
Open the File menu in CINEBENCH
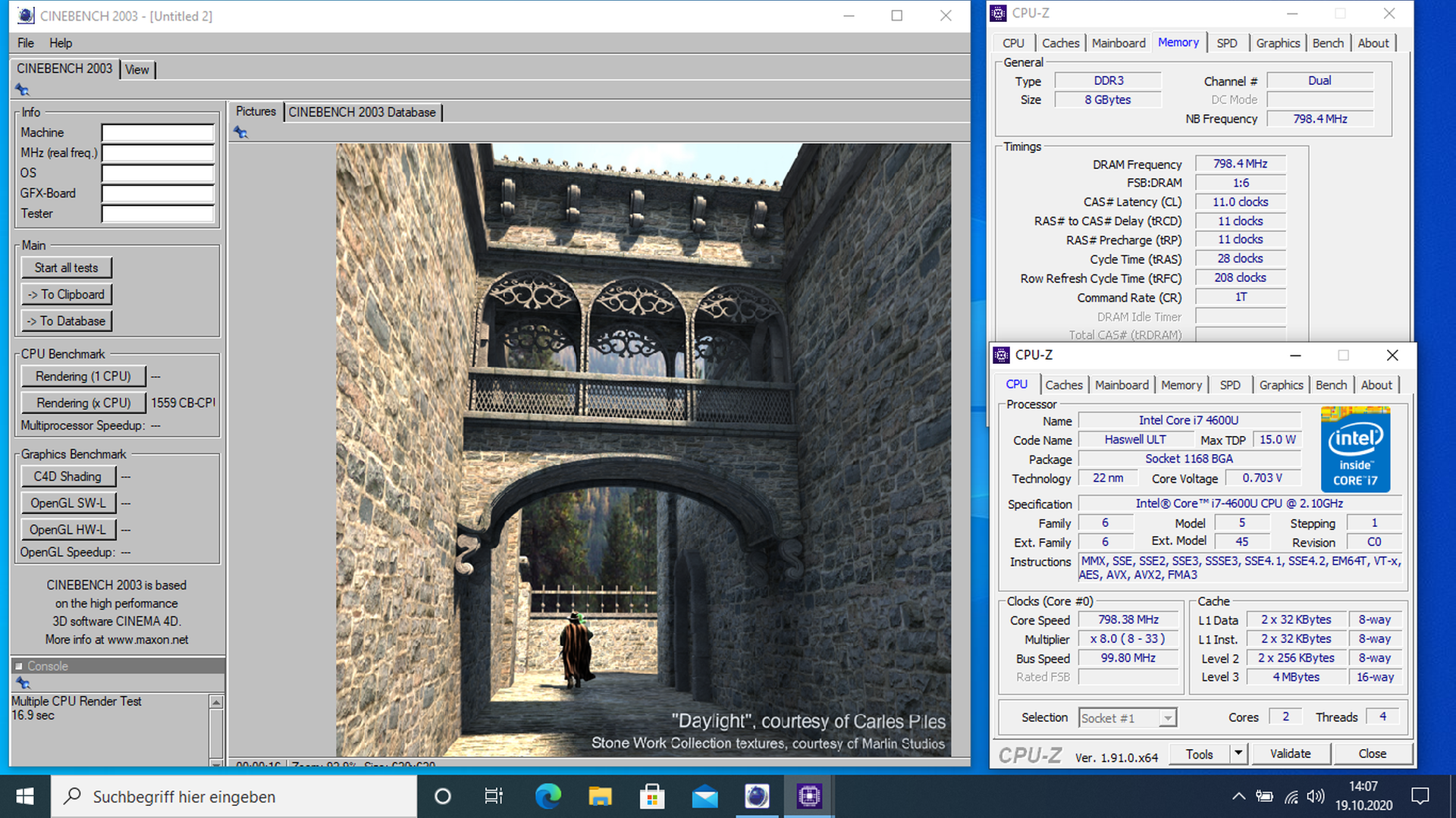[26, 43]
